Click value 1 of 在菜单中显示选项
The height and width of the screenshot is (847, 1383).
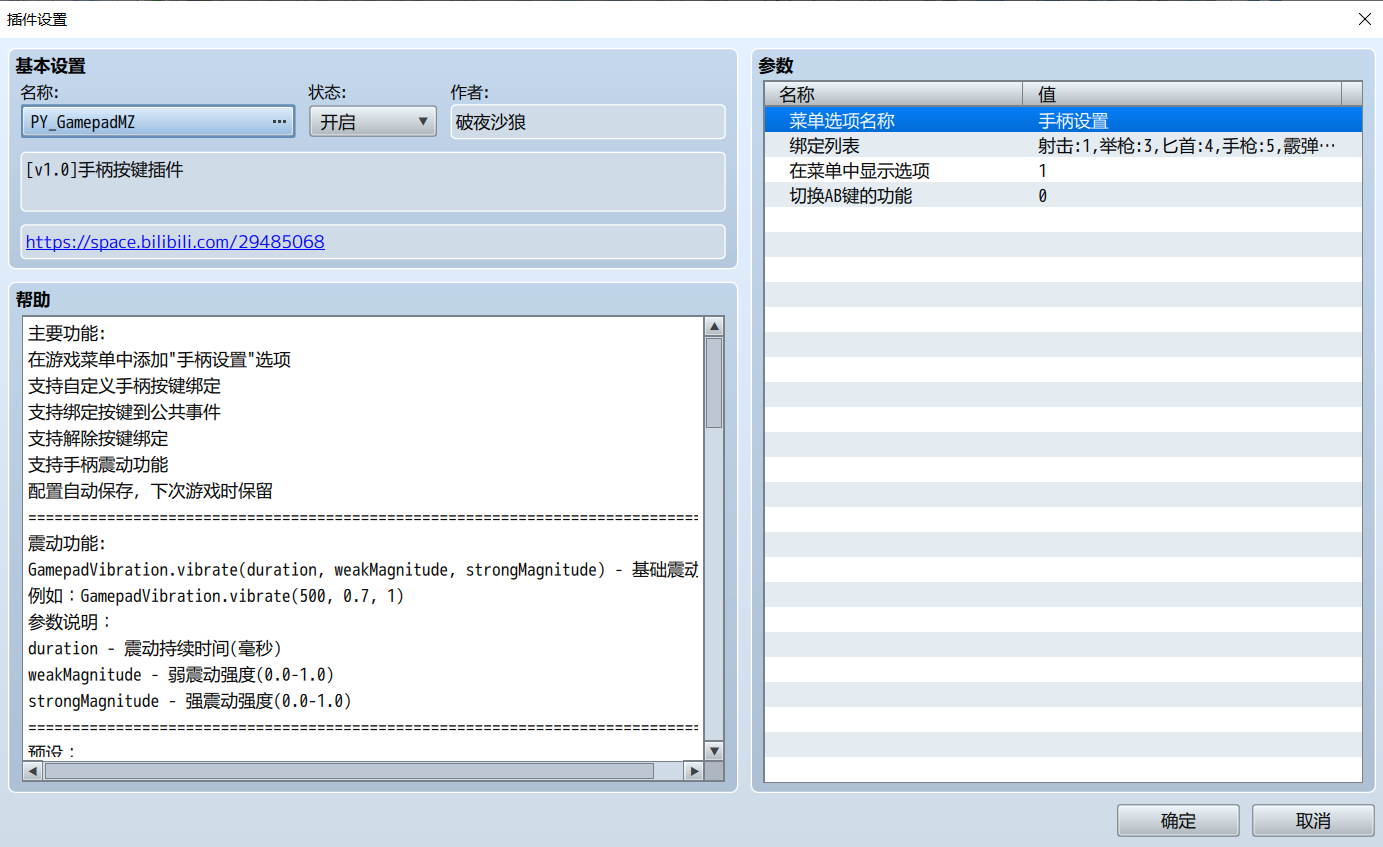coord(1043,171)
